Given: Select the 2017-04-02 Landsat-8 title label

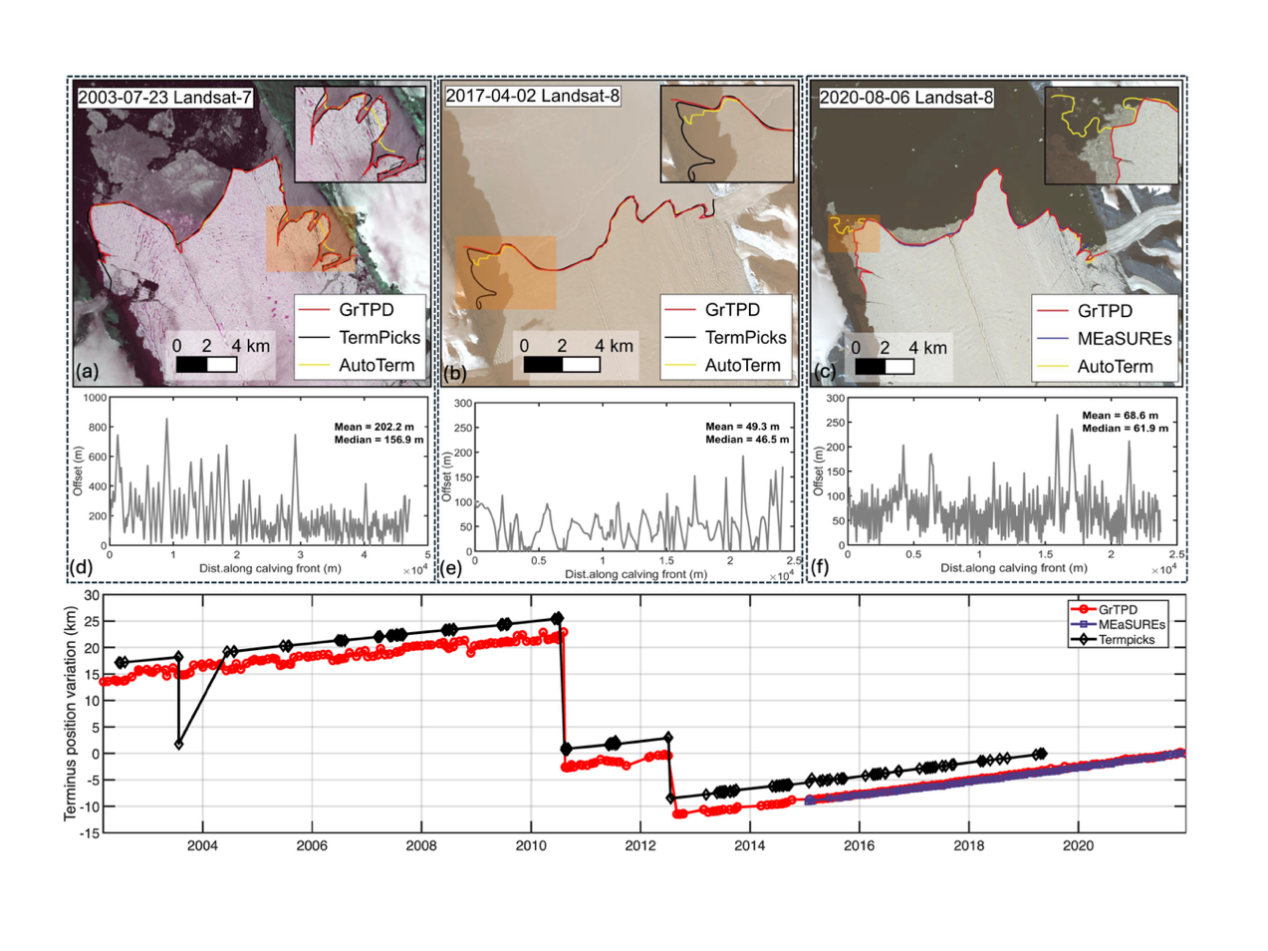Looking at the screenshot, I should pyautogui.click(x=533, y=98).
